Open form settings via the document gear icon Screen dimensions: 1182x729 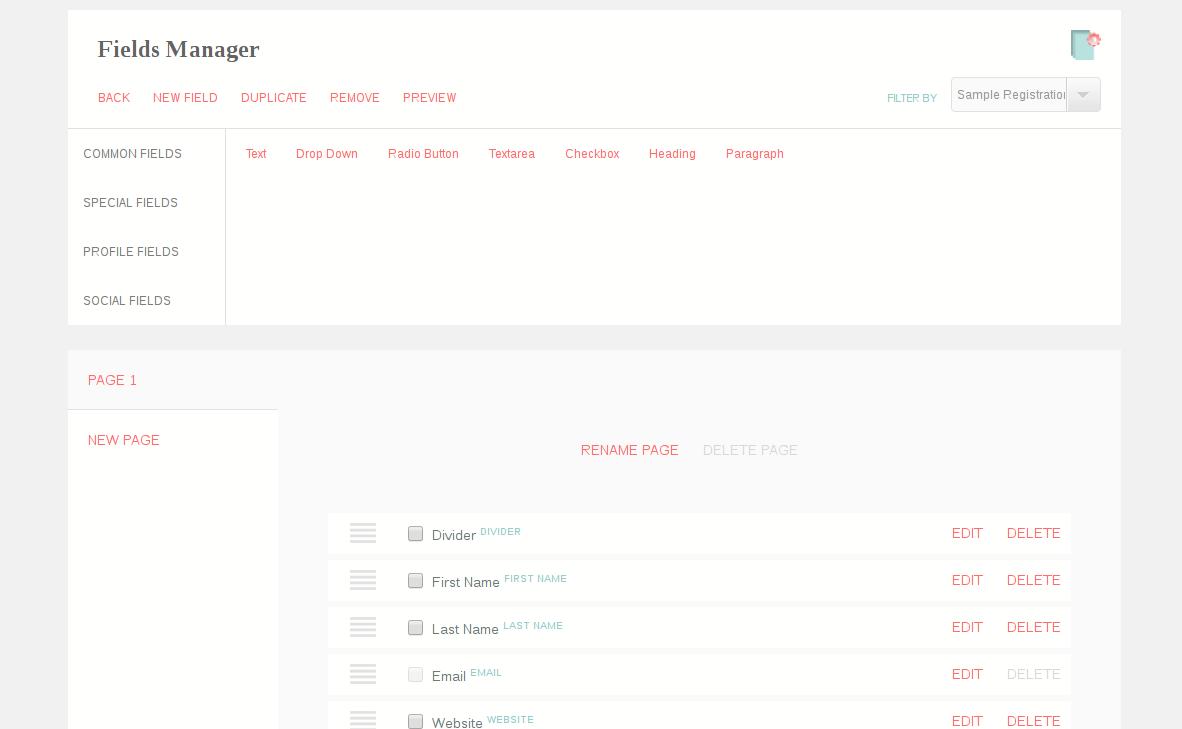click(x=1086, y=44)
